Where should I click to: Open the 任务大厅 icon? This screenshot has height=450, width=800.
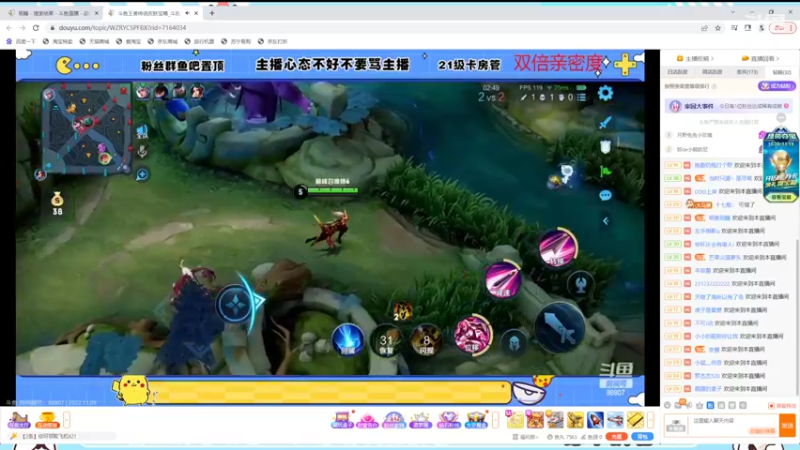18,420
